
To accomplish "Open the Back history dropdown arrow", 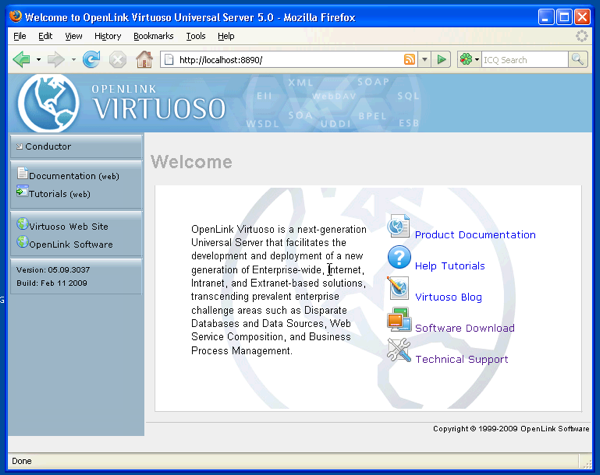I will point(38,60).
